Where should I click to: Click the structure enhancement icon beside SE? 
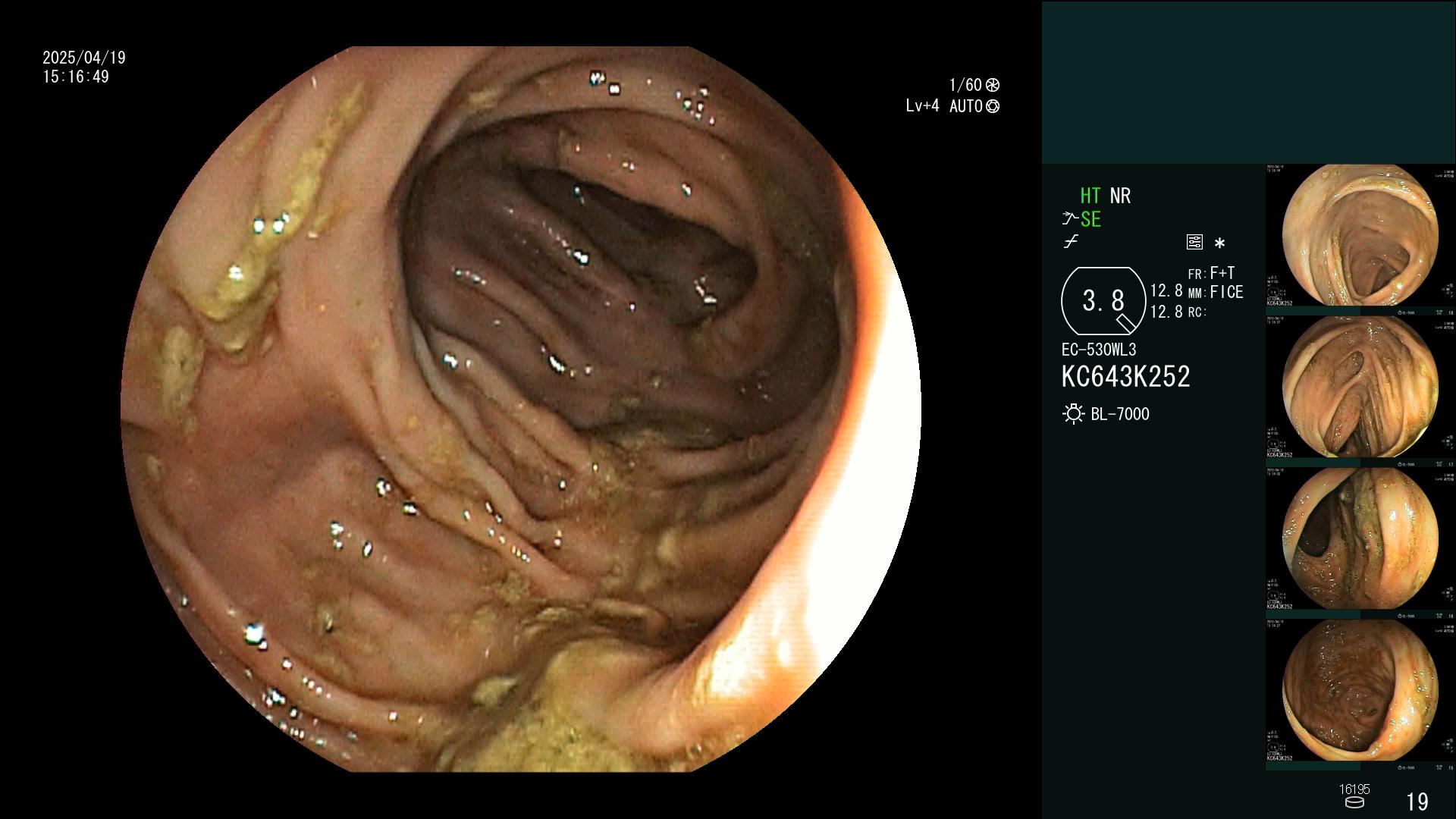[x=1070, y=219]
